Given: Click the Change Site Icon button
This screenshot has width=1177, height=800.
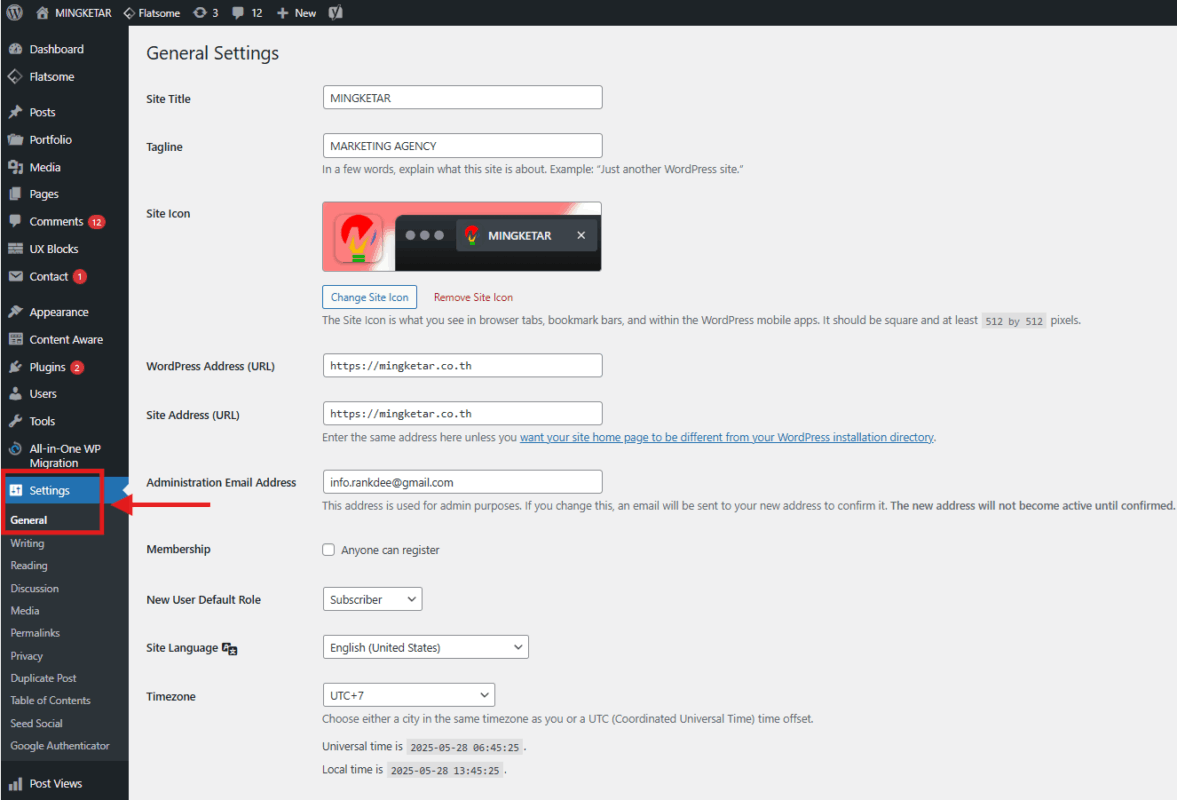Looking at the screenshot, I should (369, 297).
